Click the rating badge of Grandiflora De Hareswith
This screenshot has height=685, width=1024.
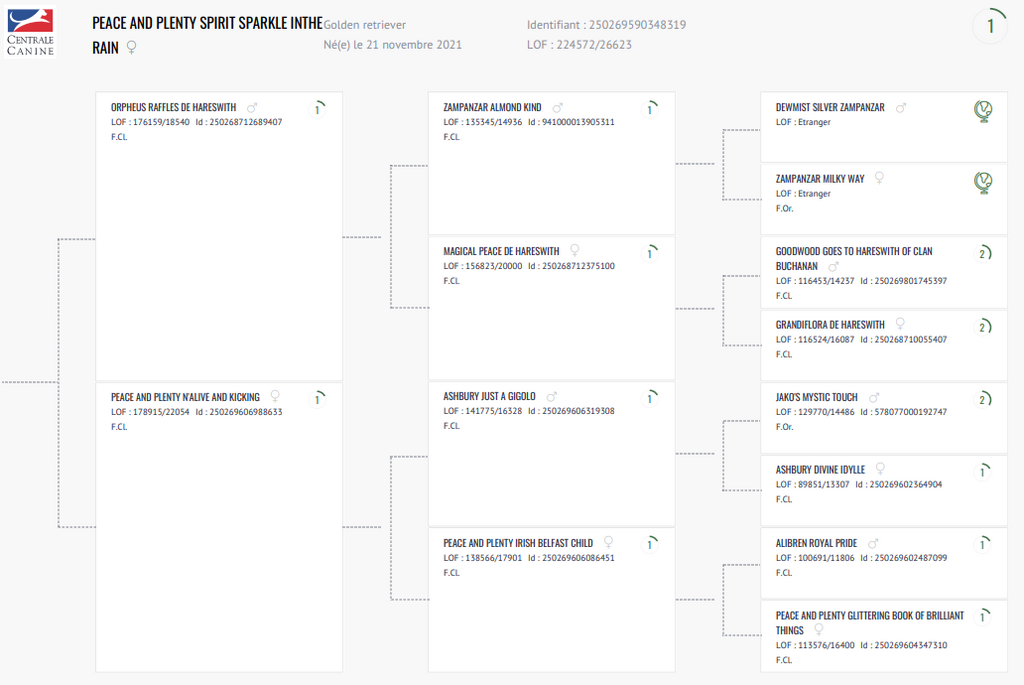982,327
